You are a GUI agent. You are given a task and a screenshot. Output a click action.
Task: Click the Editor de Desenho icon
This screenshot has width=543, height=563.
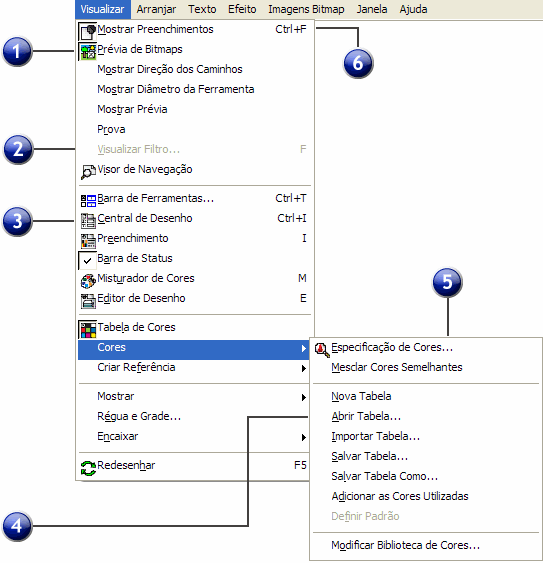88,301
